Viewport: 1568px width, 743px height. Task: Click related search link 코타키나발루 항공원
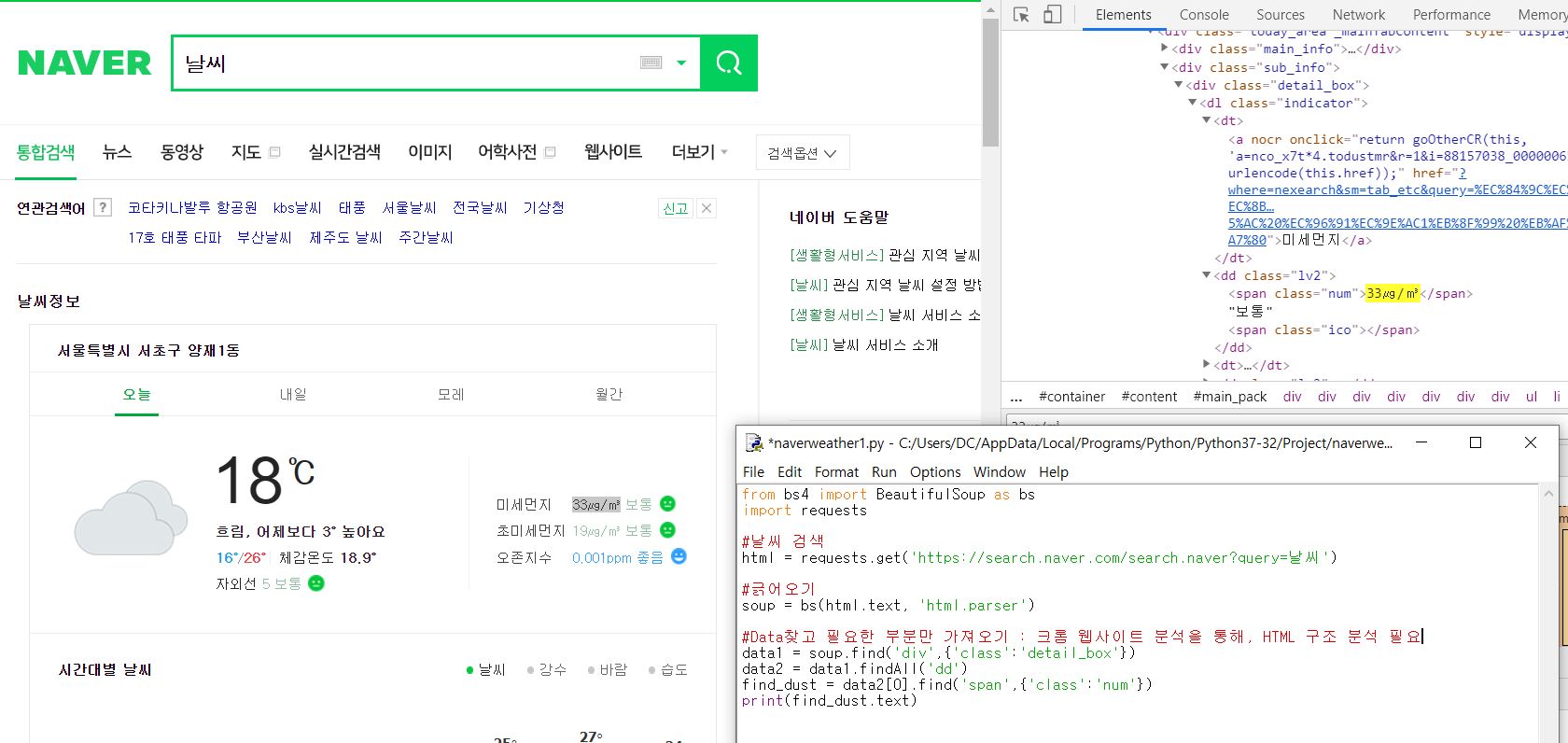tap(192, 207)
